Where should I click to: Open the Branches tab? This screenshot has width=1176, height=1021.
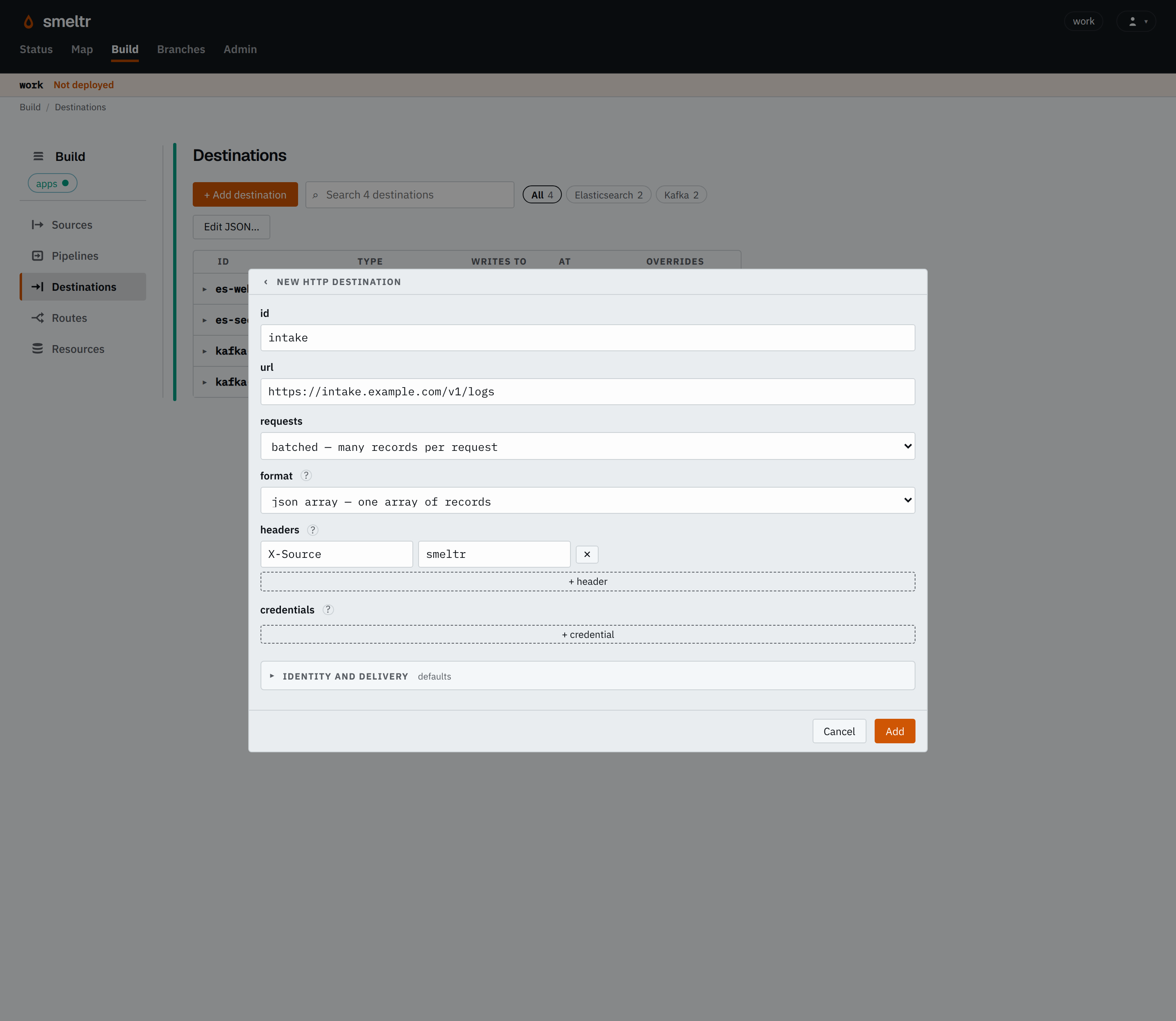point(181,49)
